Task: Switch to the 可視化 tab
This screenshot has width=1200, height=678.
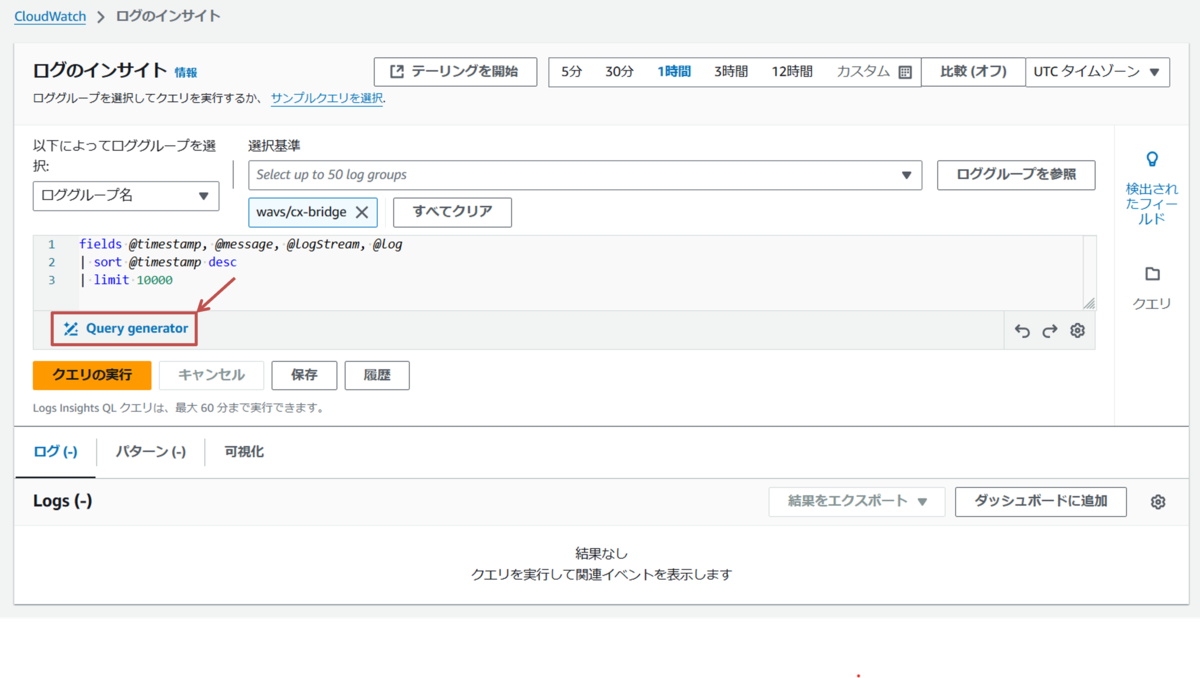Action: tap(244, 452)
